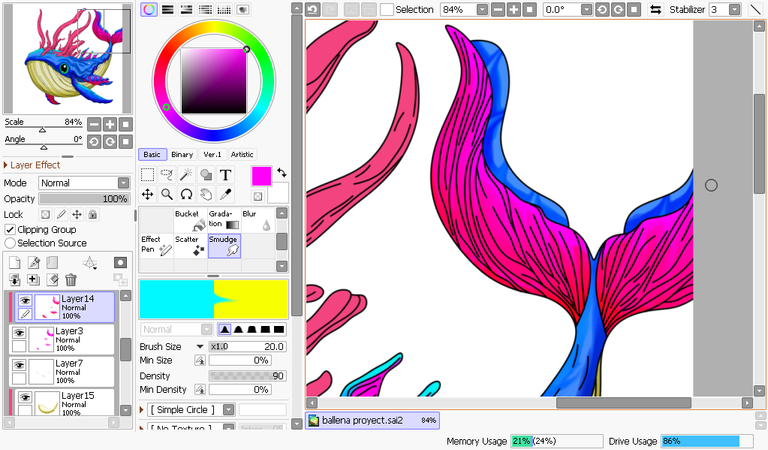Zoom in with Scale plus button
The image size is (768, 450).
(x=110, y=124)
